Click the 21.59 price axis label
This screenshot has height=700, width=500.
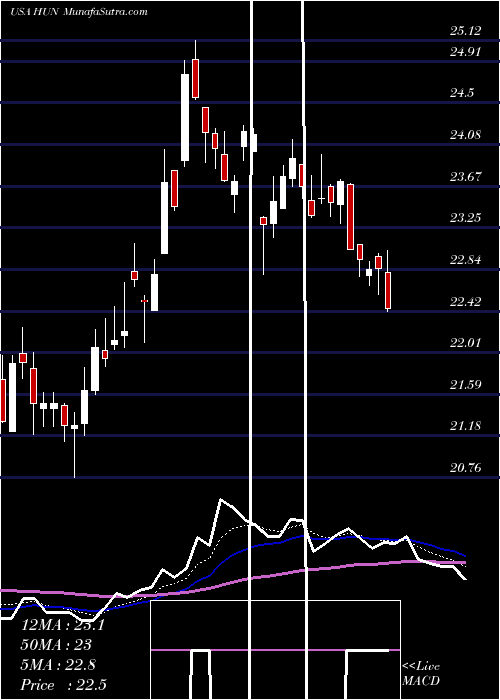pos(465,384)
